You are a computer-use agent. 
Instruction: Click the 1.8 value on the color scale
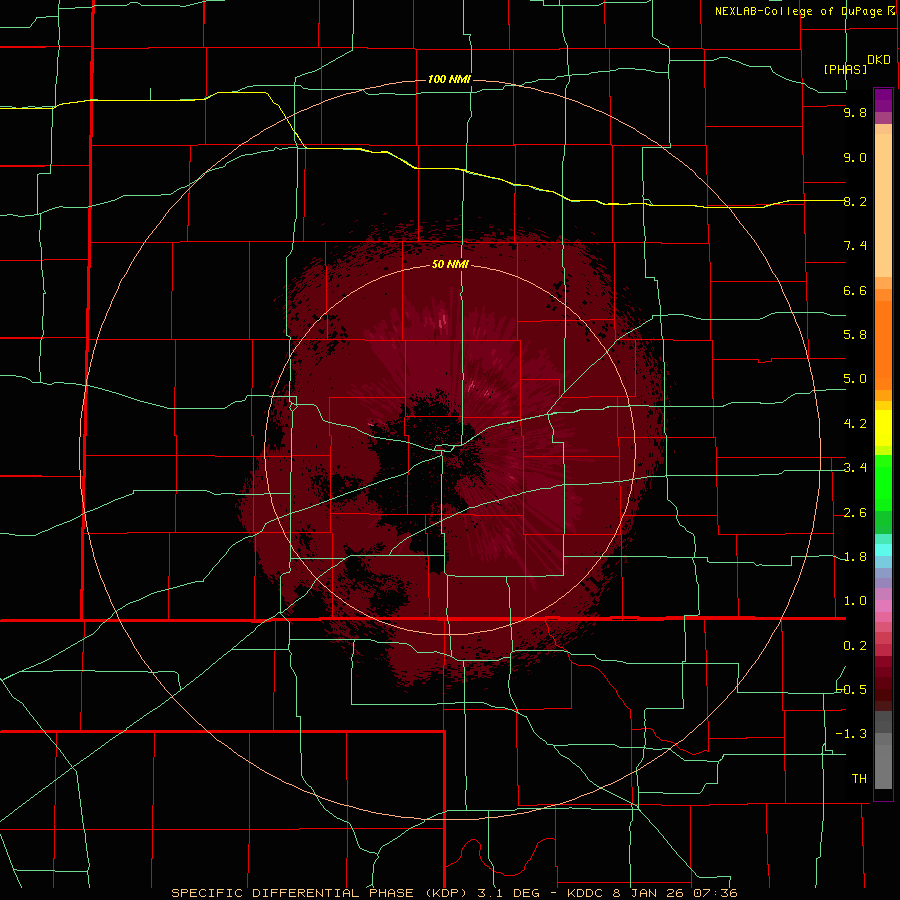855,557
